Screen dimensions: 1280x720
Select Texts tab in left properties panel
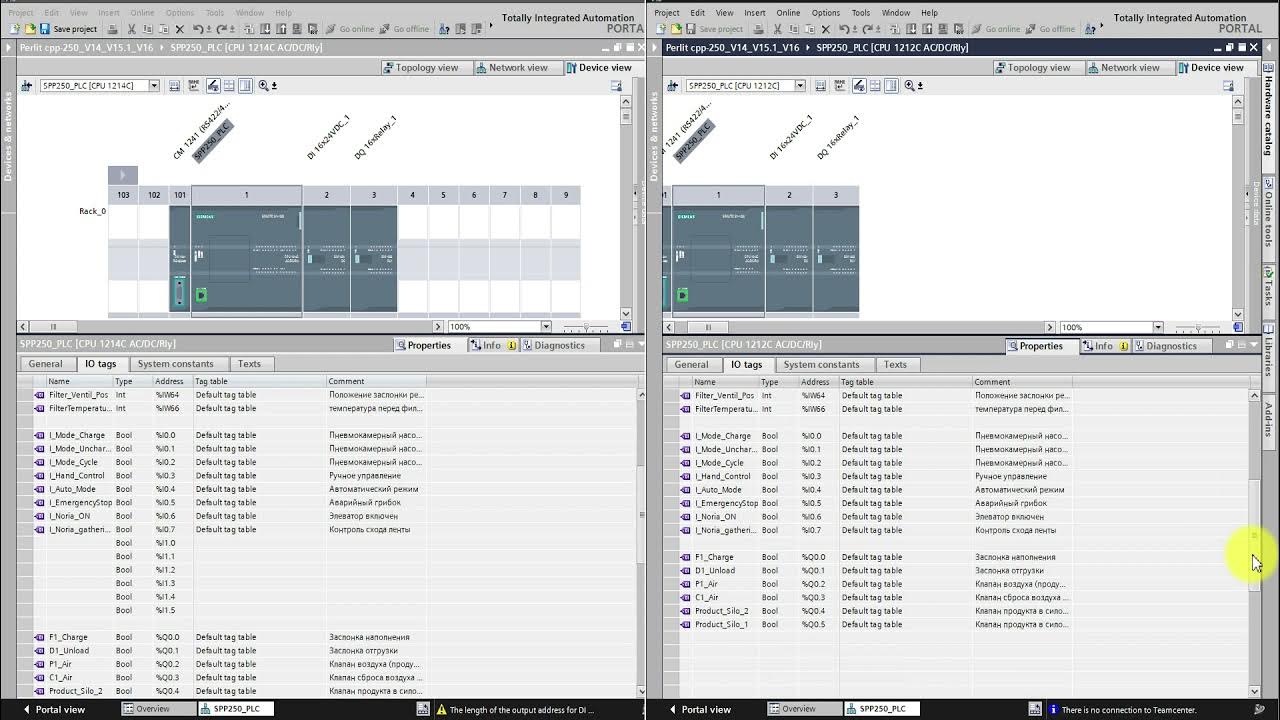[x=249, y=364]
